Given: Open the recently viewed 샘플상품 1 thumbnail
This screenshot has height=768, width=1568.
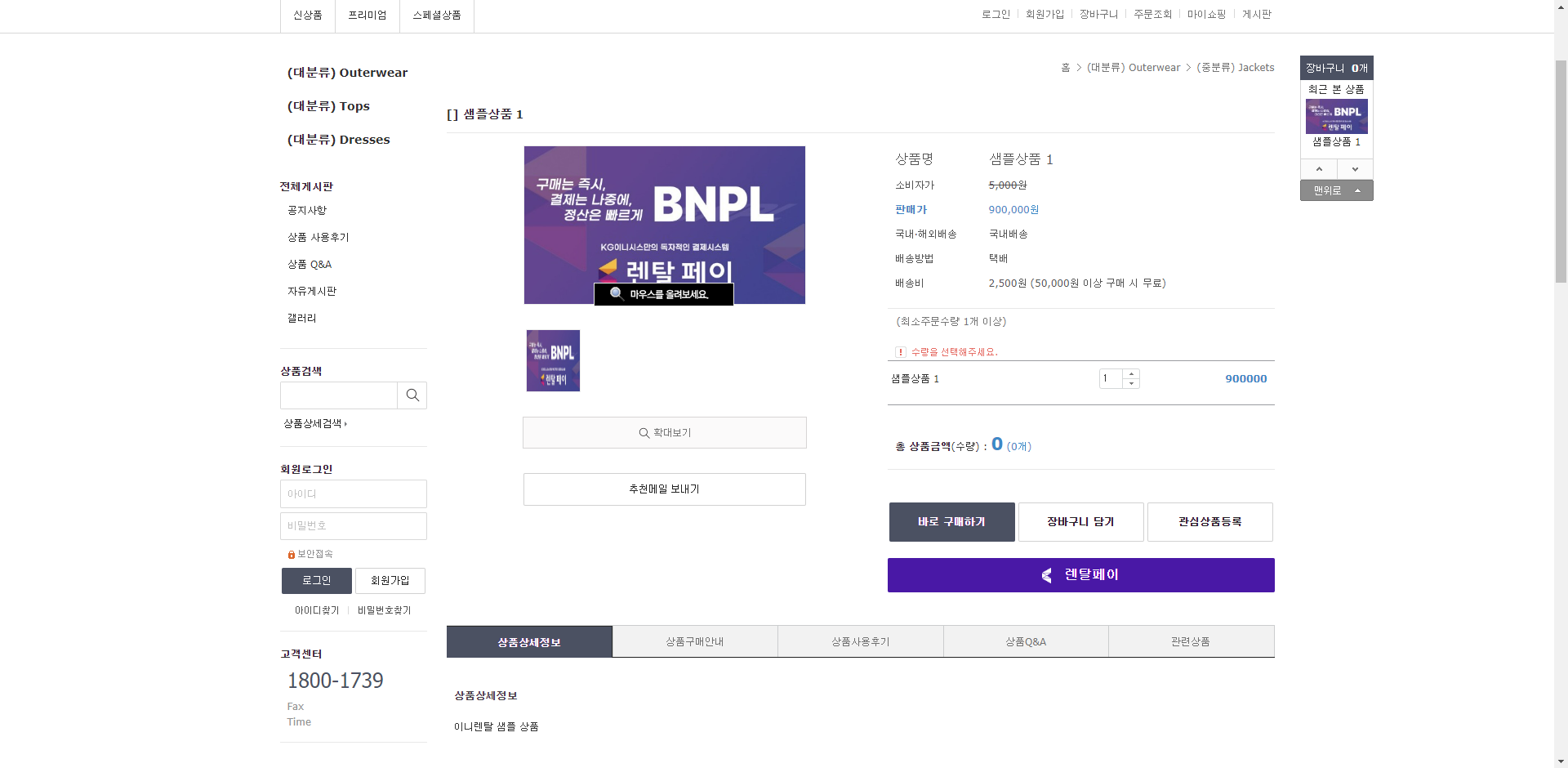Looking at the screenshot, I should [x=1337, y=117].
